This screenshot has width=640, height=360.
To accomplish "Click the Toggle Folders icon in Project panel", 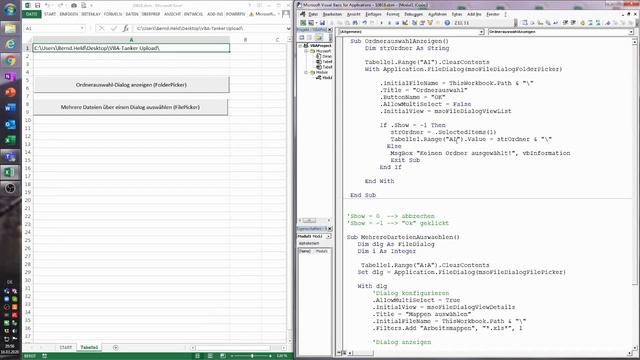I will [319, 38].
